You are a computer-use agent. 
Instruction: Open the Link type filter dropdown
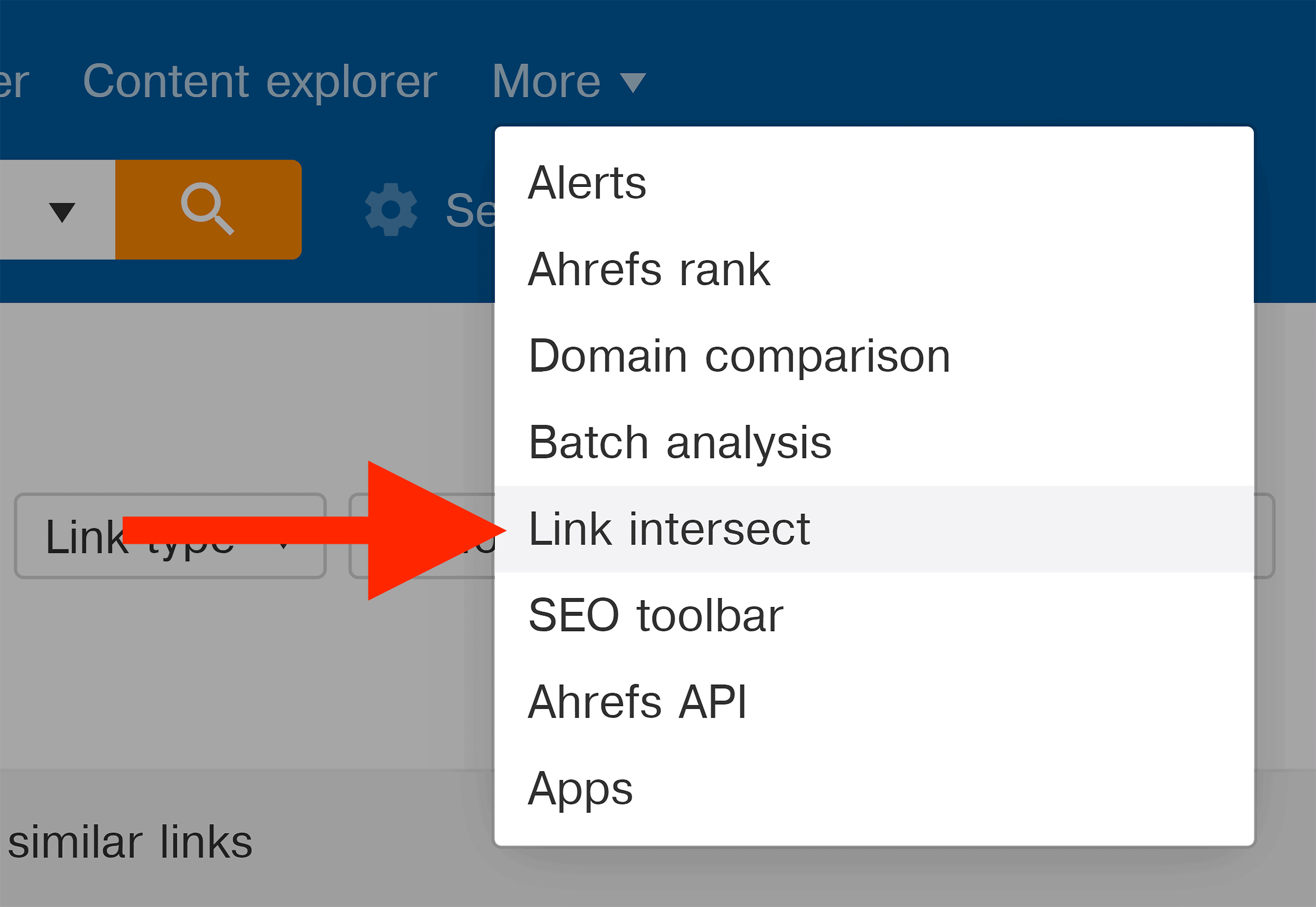click(170, 536)
